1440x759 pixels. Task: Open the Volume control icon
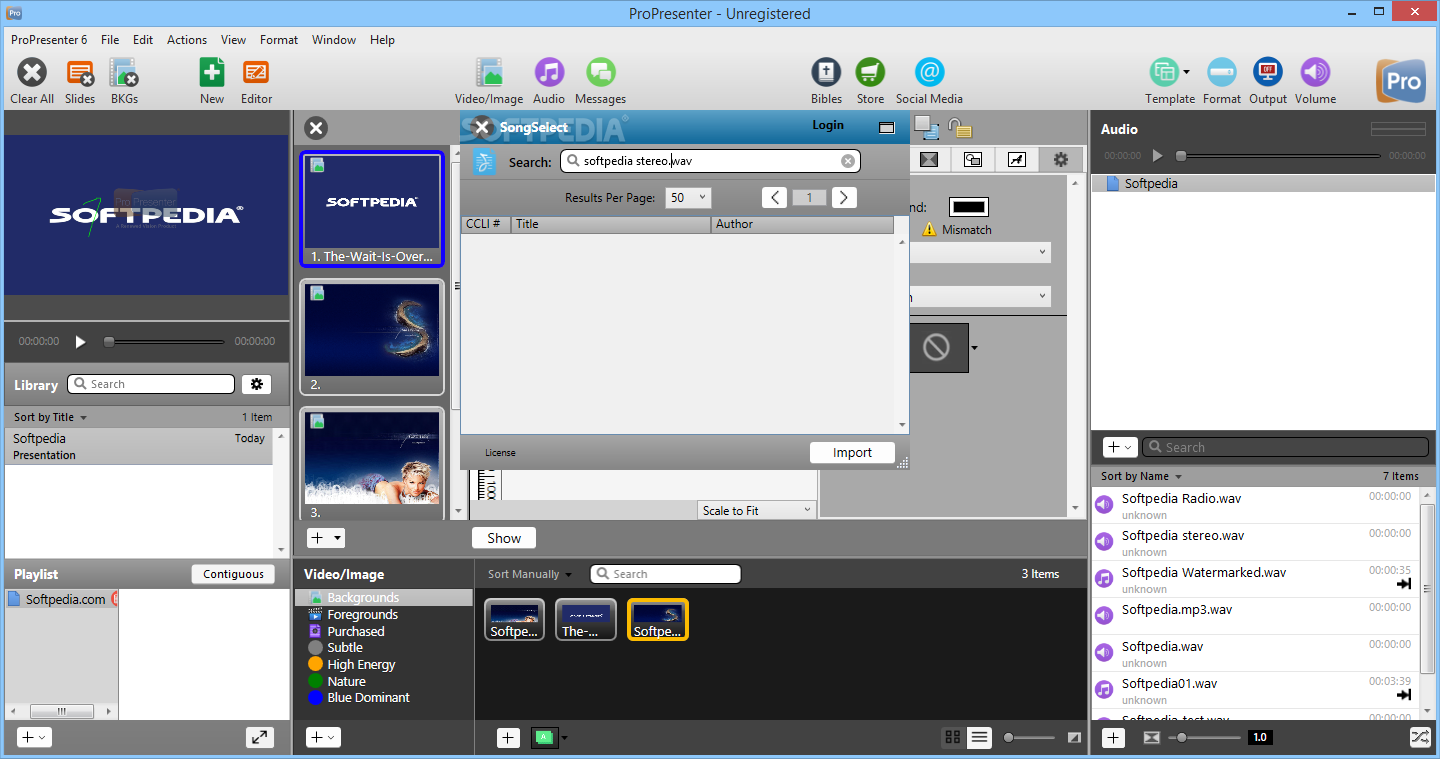tap(1315, 73)
